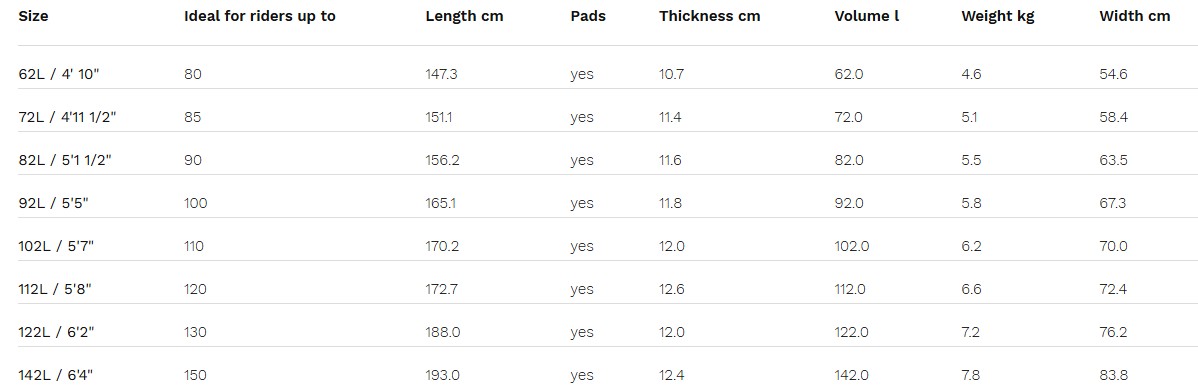
Task: Click the Width cm column header
Action: (1135, 16)
